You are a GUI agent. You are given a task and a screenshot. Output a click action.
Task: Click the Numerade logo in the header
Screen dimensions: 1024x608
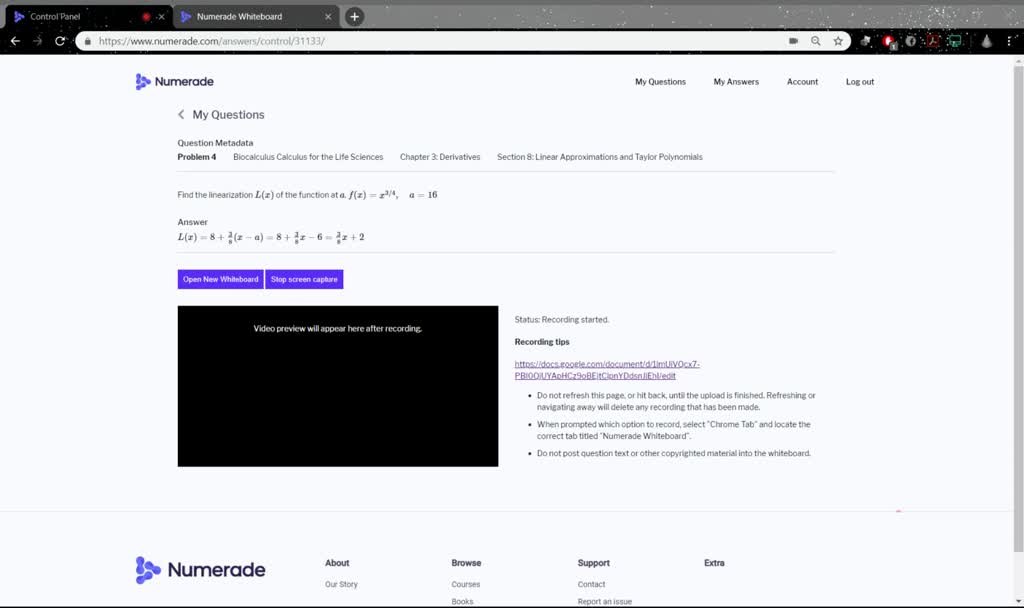[174, 81]
